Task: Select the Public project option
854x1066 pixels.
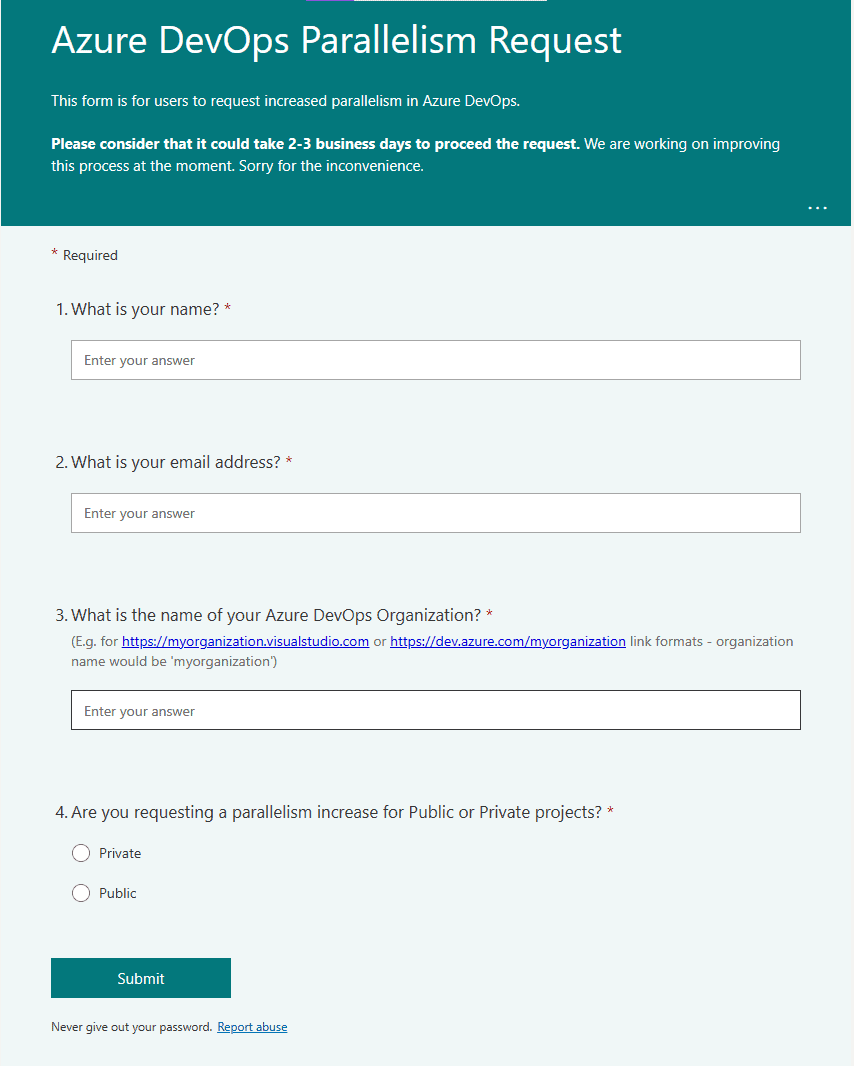Action: [81, 893]
